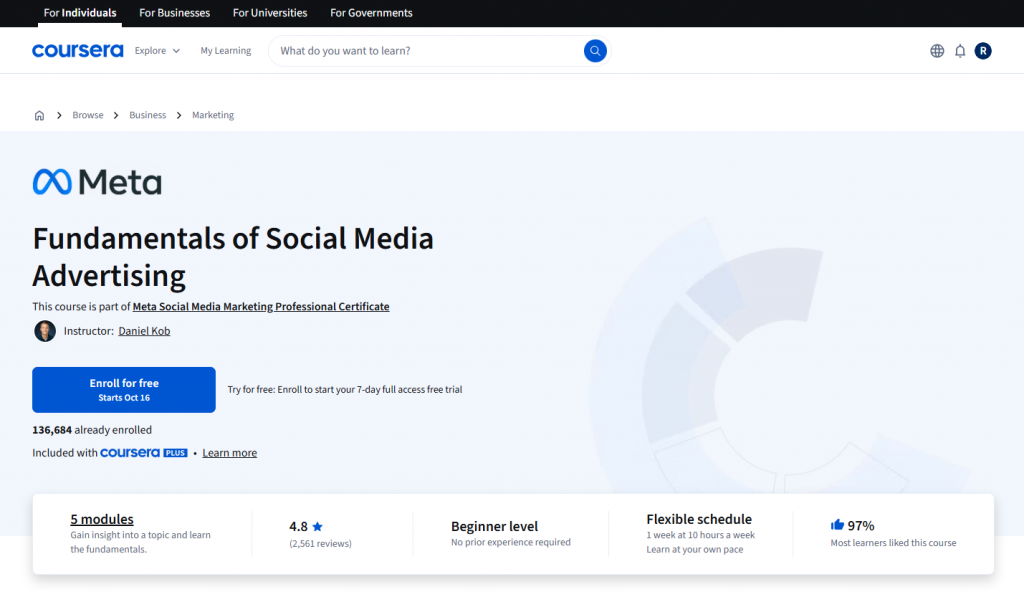1024x602 pixels.
Task: Click the Meta logo above the course title
Action: (97, 182)
